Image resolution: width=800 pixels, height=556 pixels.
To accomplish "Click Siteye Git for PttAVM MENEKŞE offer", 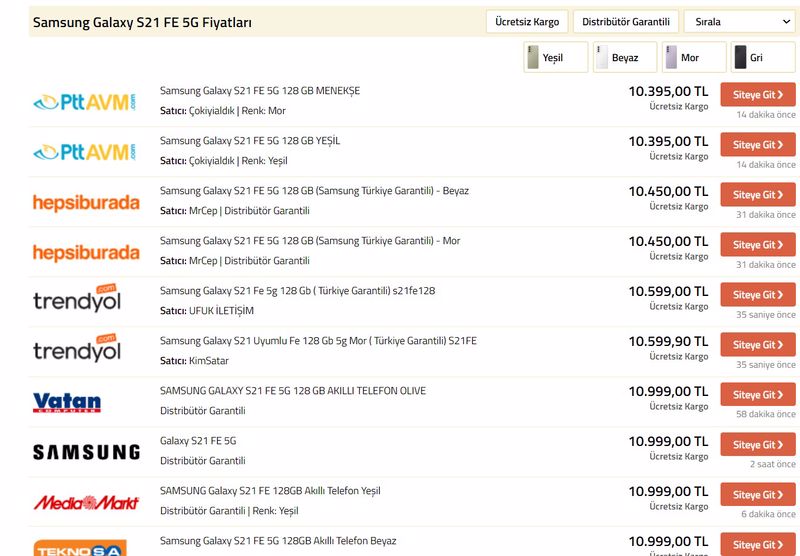I will coord(758,94).
